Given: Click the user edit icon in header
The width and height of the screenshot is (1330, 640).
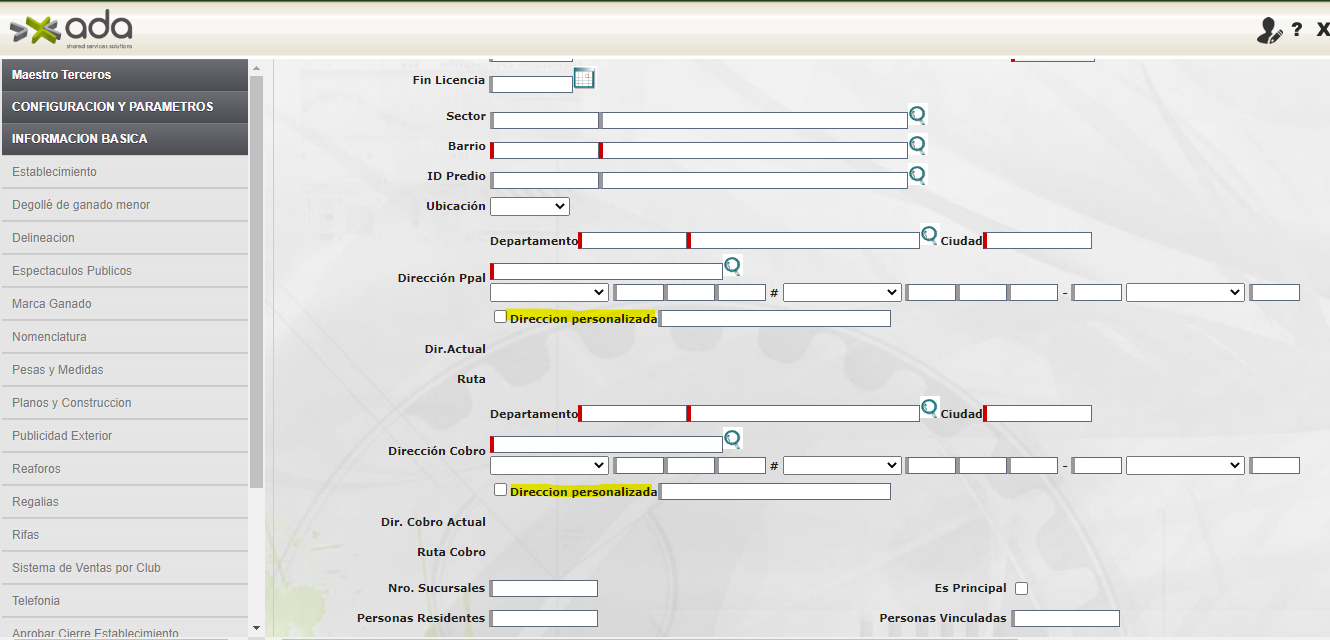Looking at the screenshot, I should coord(1269,31).
